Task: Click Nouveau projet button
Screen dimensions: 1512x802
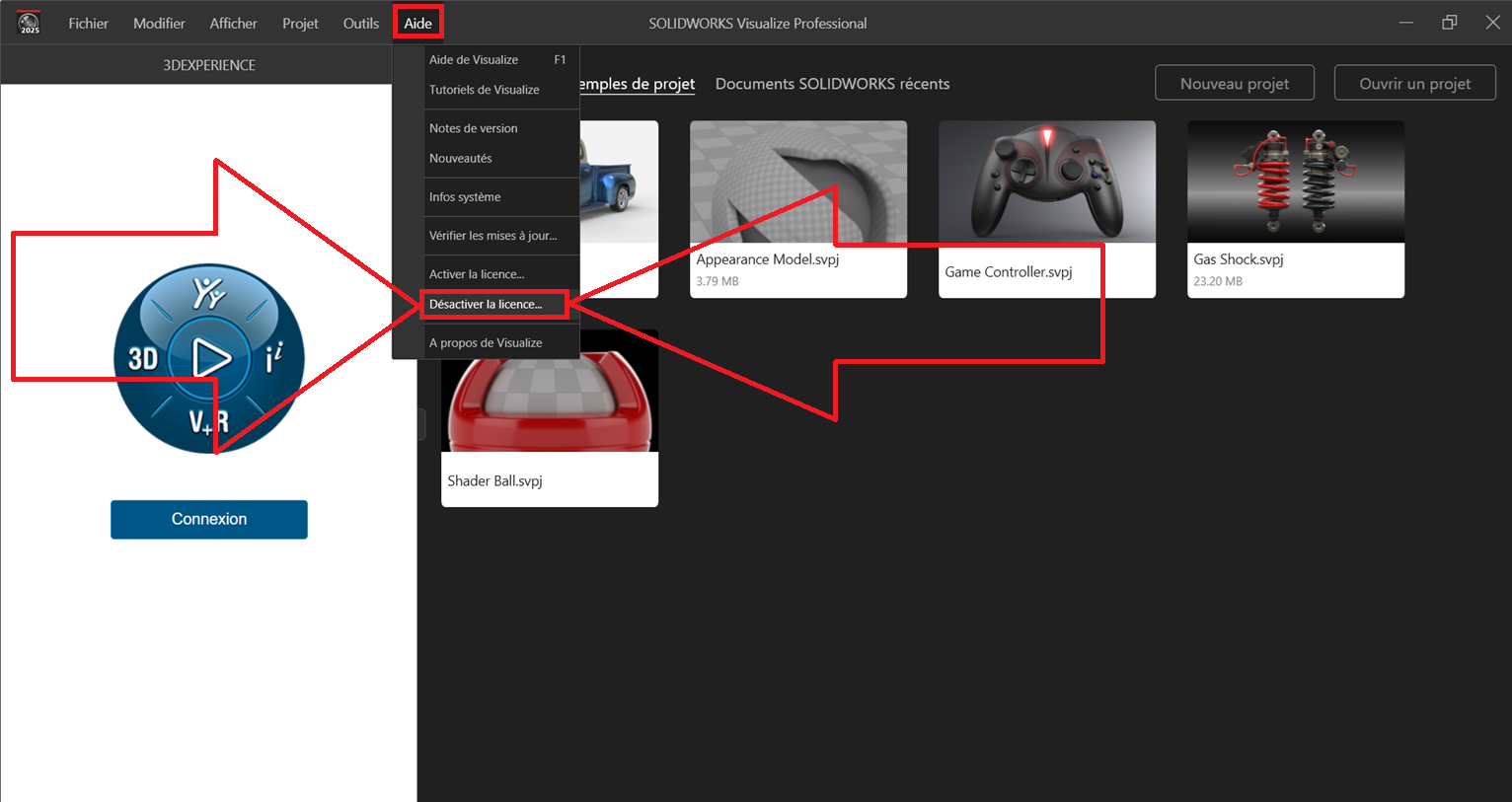Action: pos(1235,83)
